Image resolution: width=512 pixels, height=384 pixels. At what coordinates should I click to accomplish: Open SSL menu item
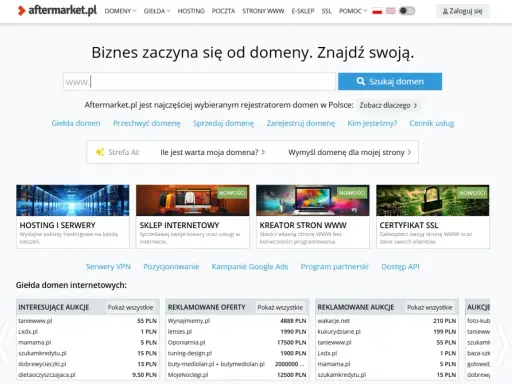point(327,11)
